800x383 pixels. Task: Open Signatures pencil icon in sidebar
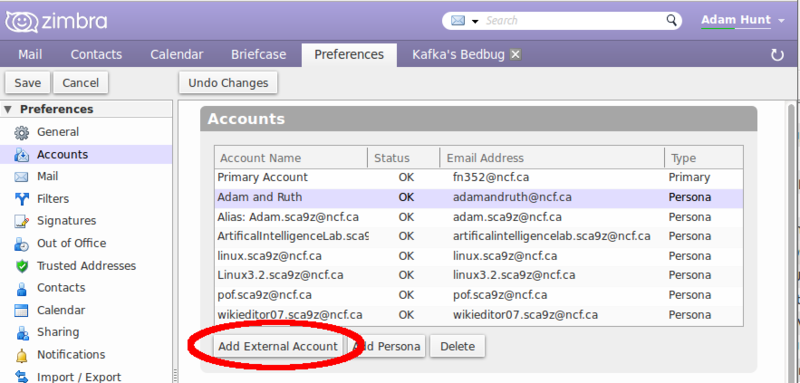(21, 221)
